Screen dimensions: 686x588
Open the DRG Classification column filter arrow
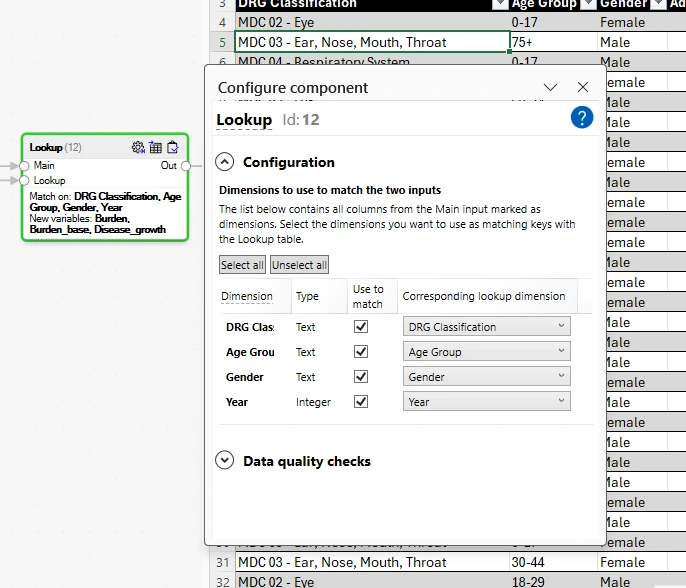tap(500, 4)
